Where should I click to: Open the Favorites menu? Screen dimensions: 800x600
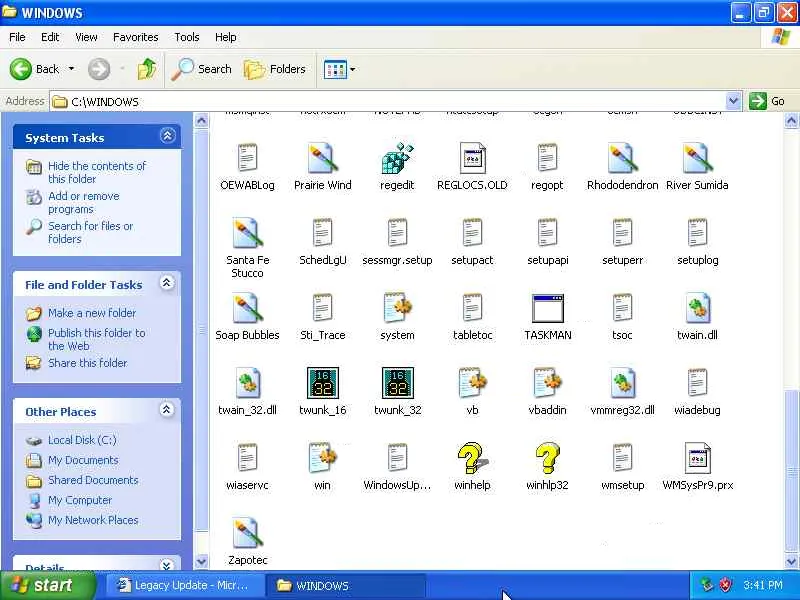[136, 37]
